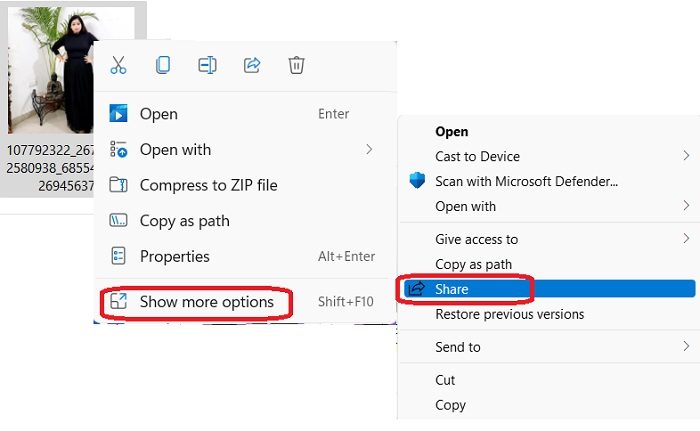Choose Restore previous versions

coord(510,314)
